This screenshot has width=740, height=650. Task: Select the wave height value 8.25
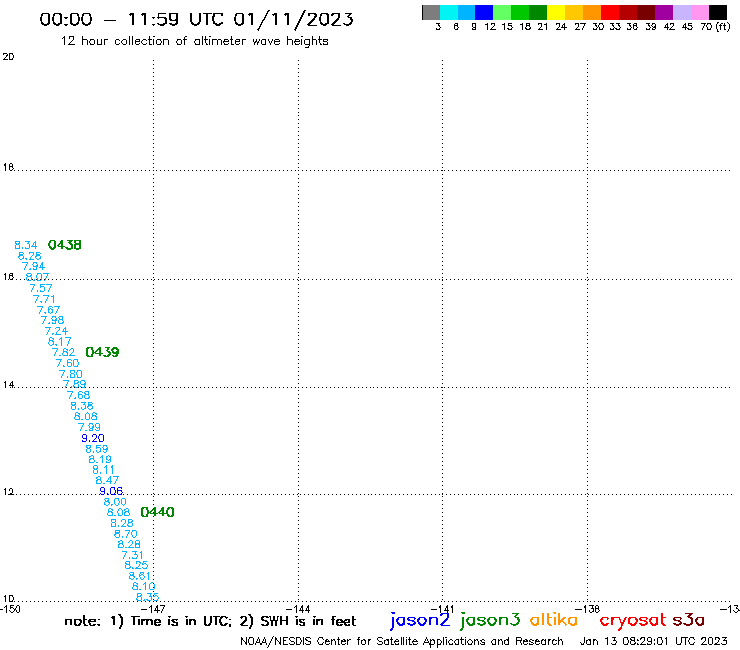(x=136, y=565)
